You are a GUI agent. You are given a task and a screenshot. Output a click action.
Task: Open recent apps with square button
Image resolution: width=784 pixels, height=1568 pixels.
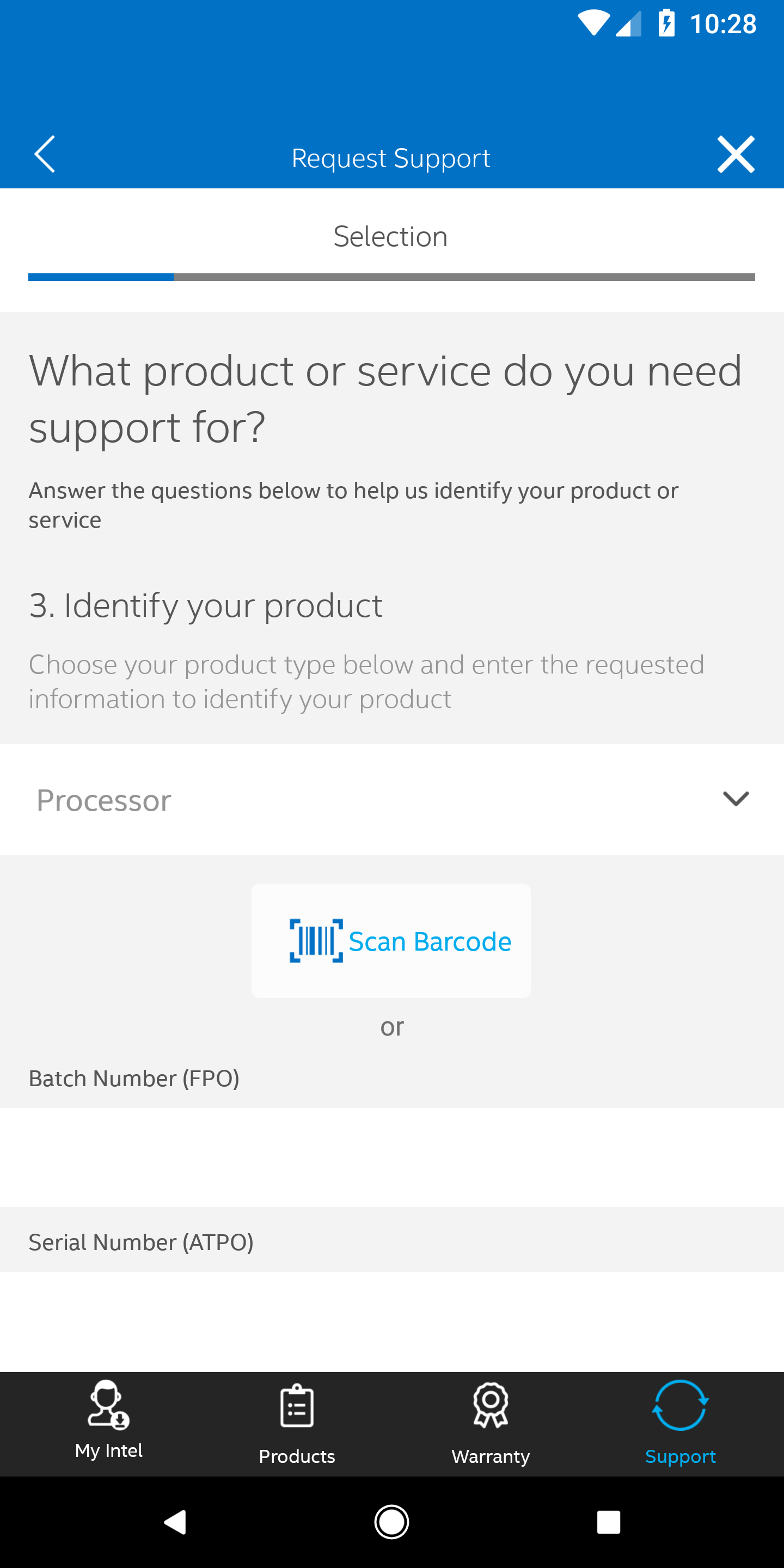pos(608,1522)
